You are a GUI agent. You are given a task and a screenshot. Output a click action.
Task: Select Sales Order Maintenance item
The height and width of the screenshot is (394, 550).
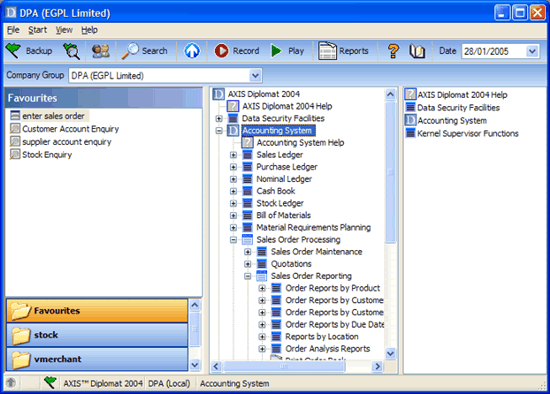316,252
